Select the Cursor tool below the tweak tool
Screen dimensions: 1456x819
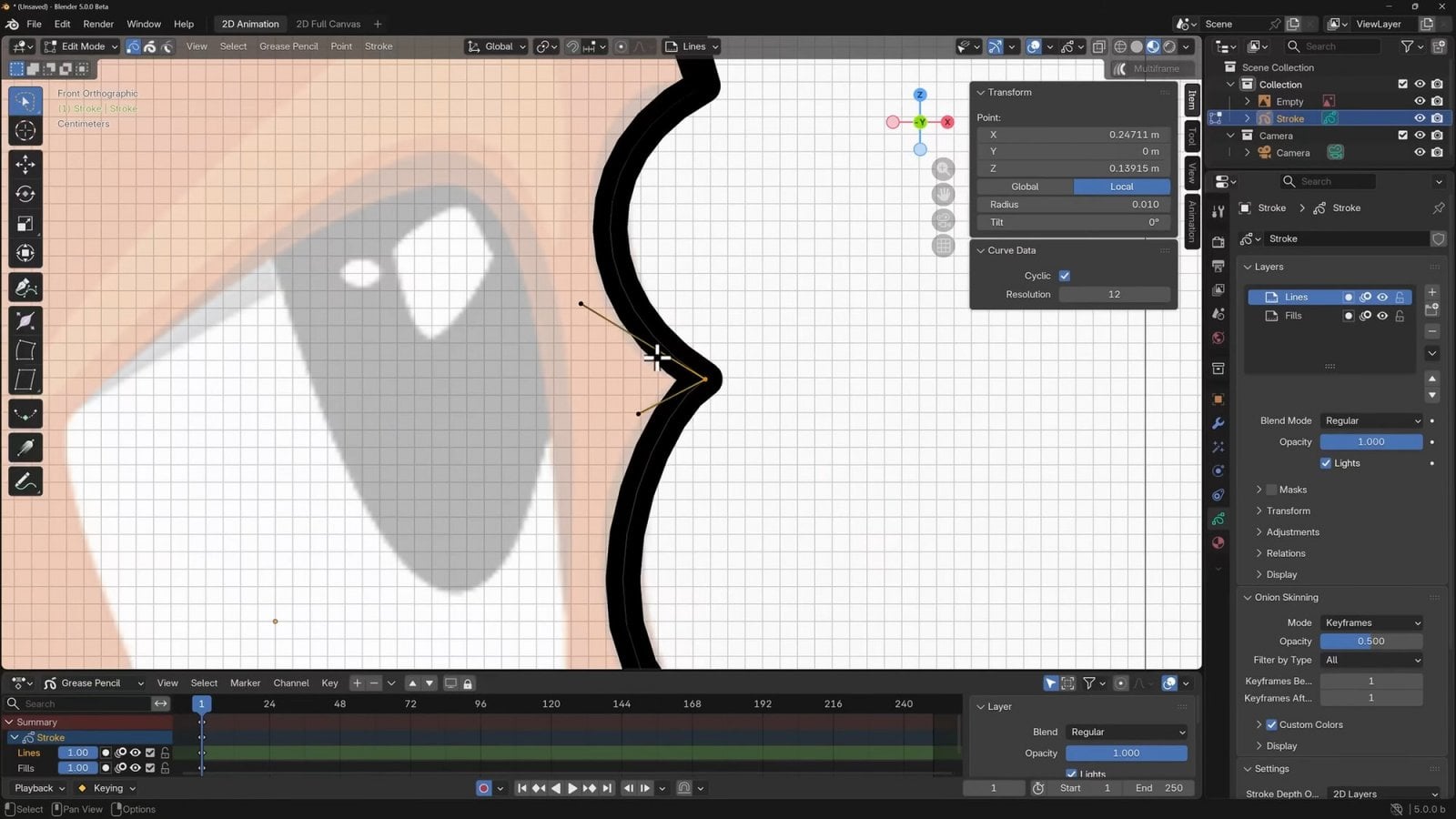click(x=25, y=130)
